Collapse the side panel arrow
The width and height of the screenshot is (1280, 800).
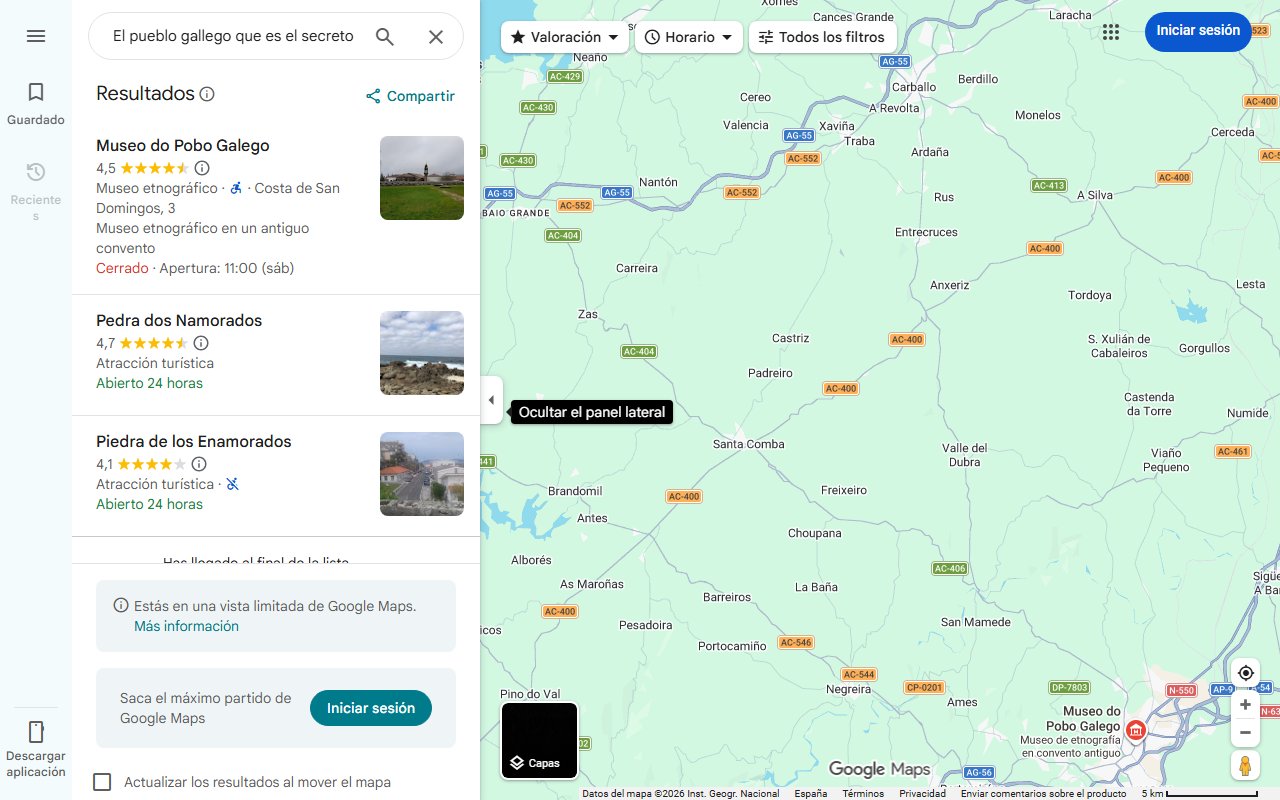(491, 400)
